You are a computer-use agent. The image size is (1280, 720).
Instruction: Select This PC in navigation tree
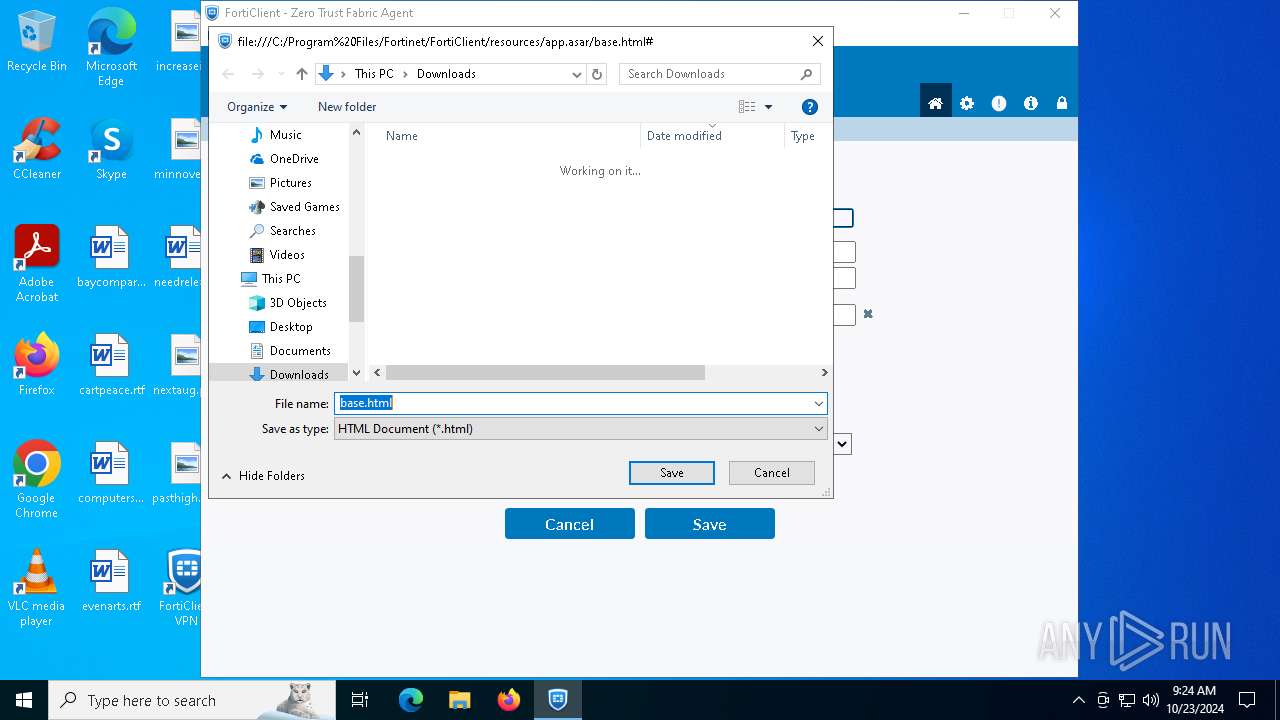click(x=281, y=279)
